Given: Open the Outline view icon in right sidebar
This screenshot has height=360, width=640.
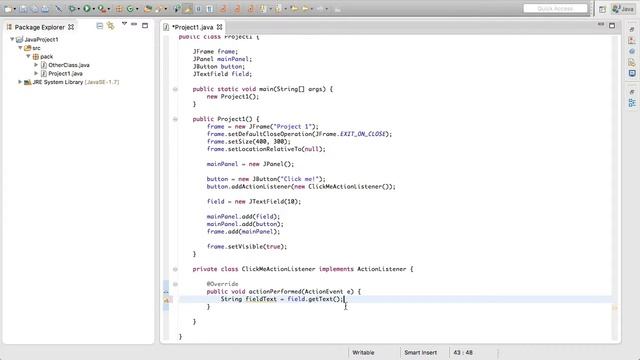Looking at the screenshot, I should coord(632,103).
